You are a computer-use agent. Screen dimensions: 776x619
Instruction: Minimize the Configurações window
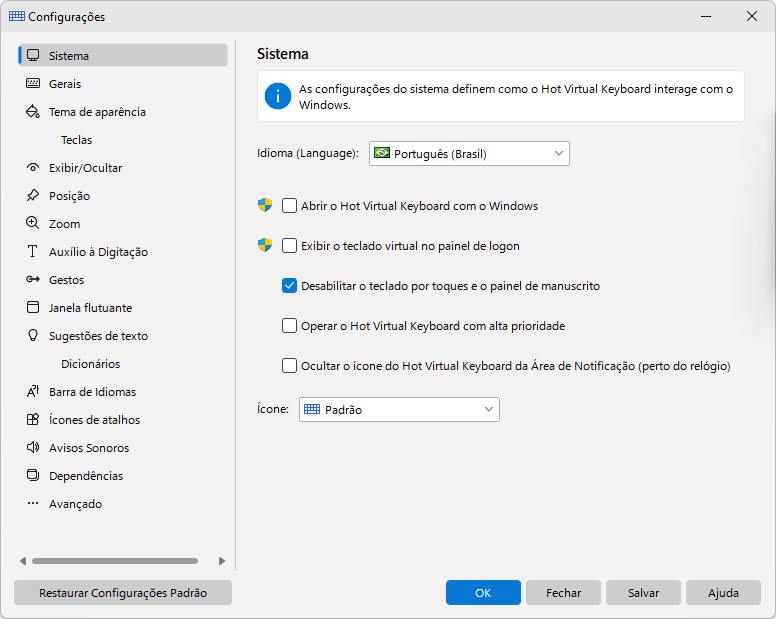[706, 16]
